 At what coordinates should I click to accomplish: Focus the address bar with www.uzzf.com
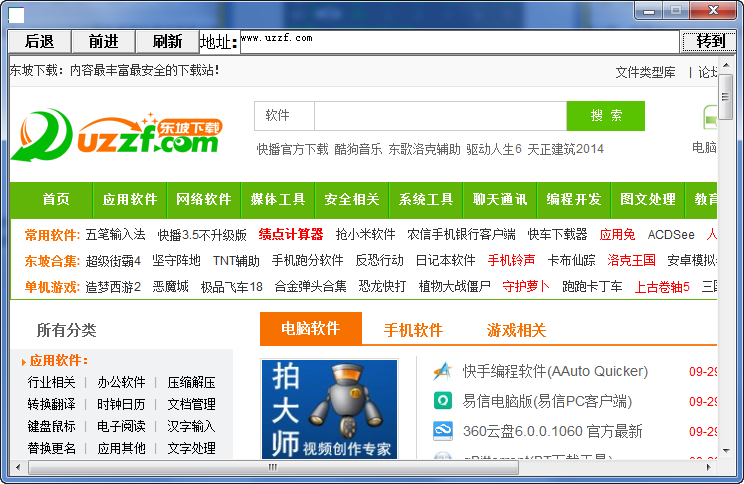click(460, 42)
